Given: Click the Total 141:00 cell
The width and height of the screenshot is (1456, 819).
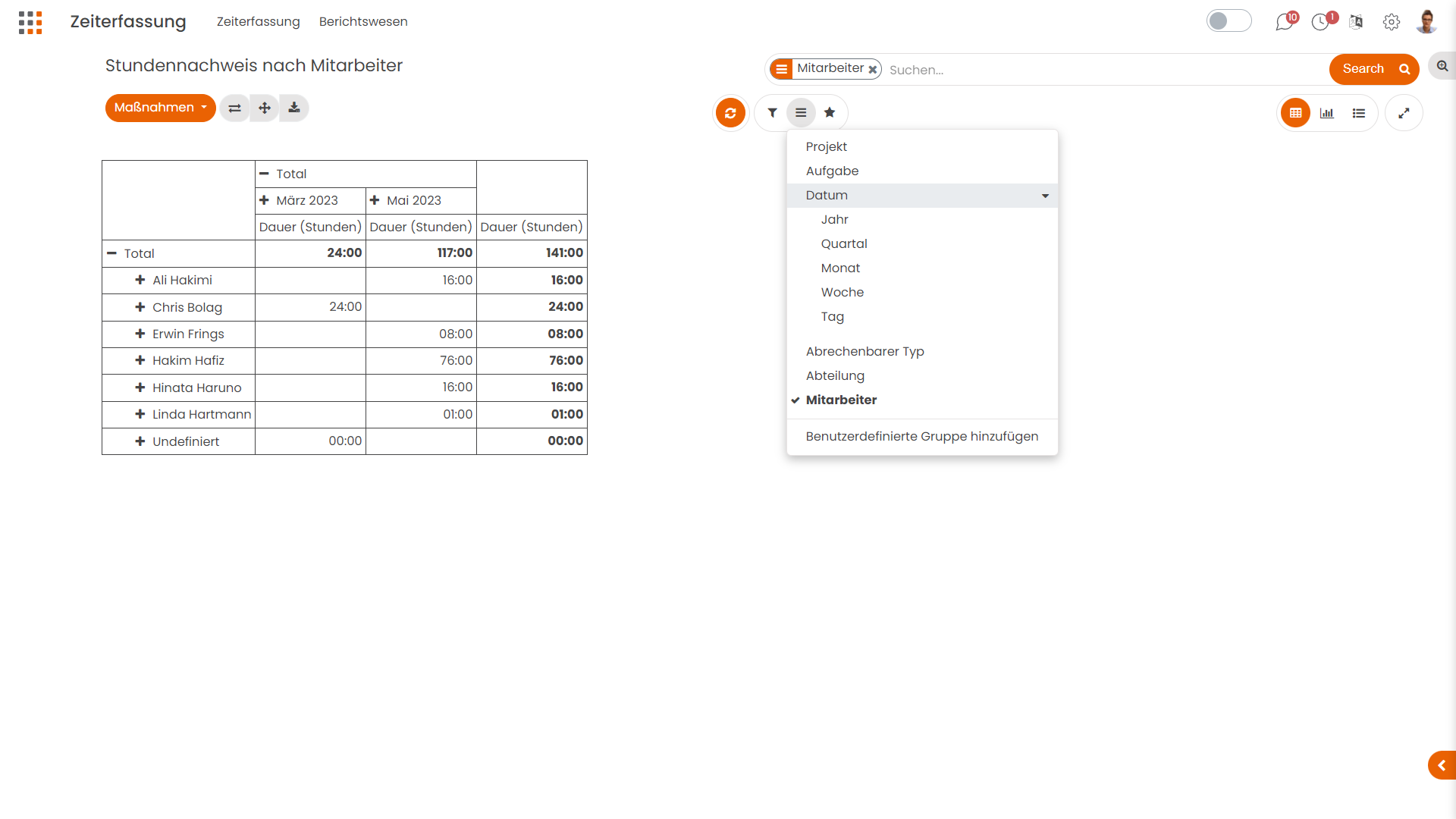Looking at the screenshot, I should pos(532,253).
